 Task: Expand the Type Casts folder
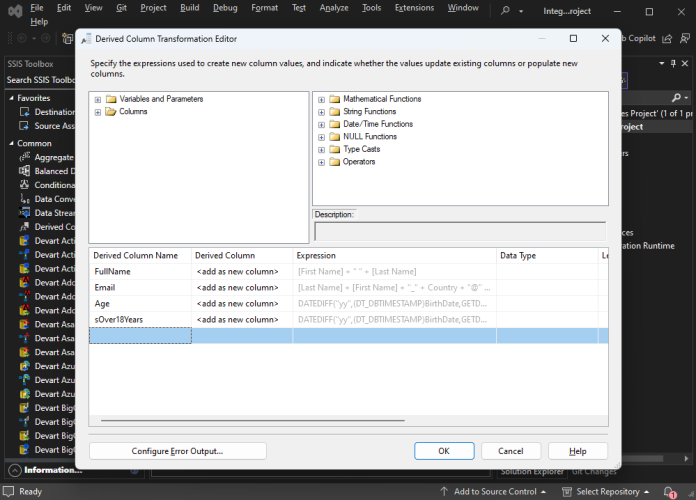(x=321, y=150)
